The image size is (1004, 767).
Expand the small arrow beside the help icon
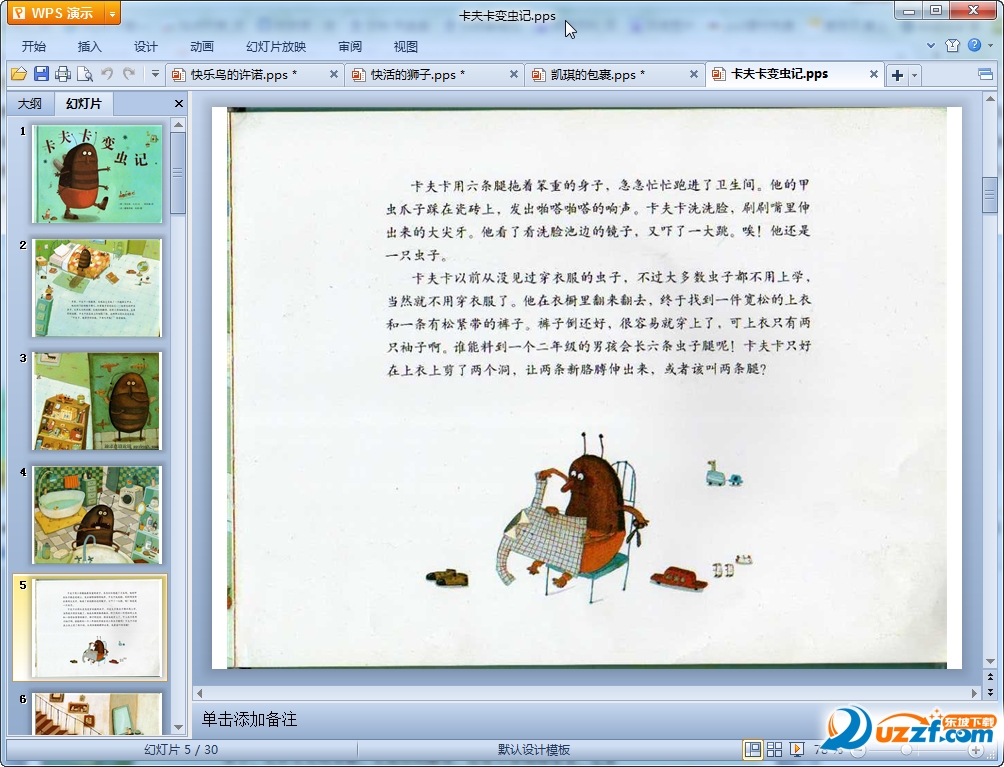(991, 45)
